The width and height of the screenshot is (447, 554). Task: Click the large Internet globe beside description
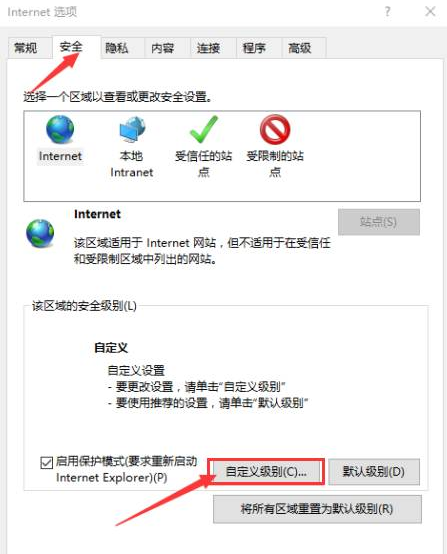tap(40, 233)
